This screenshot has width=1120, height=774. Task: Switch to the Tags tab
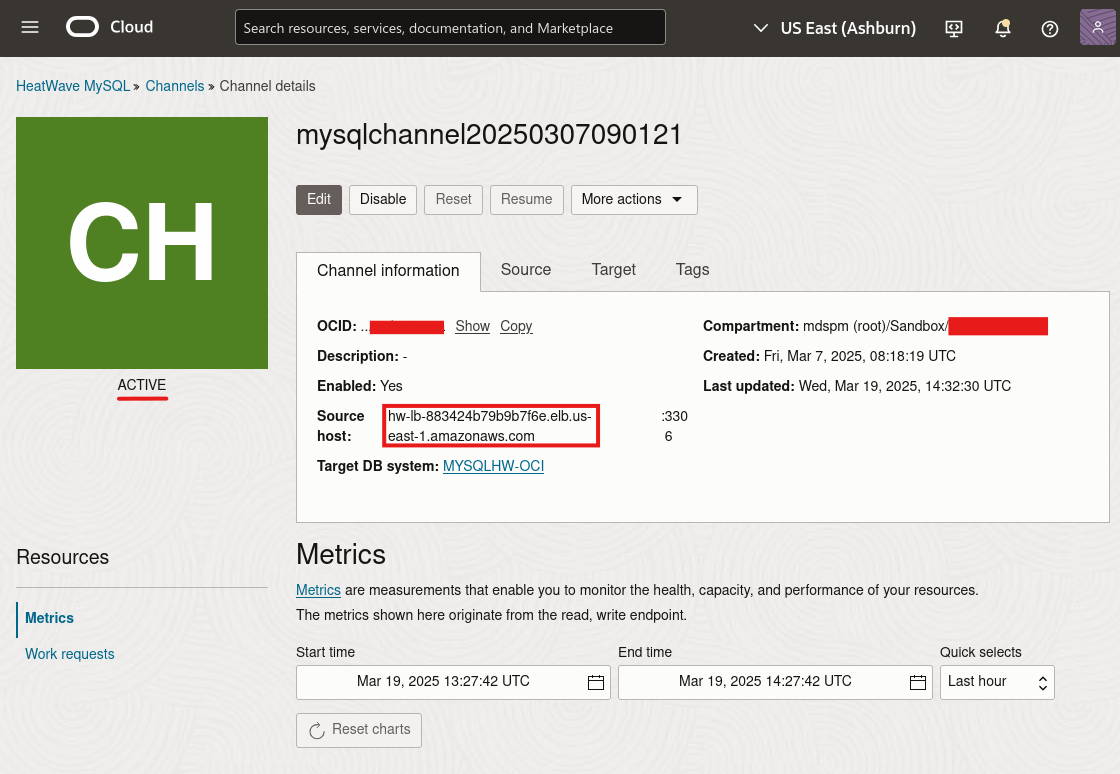click(x=692, y=270)
